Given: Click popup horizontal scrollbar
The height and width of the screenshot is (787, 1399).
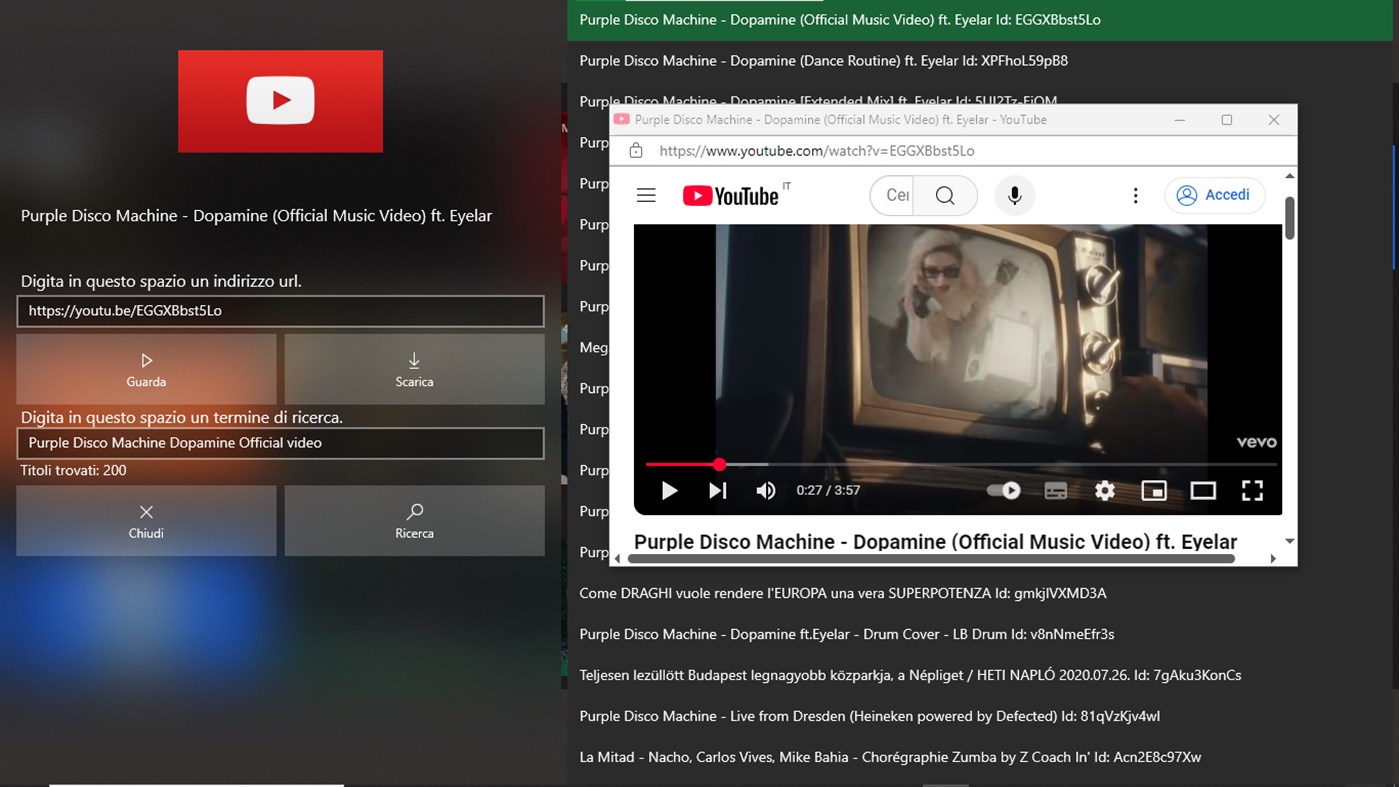Looking at the screenshot, I should [x=933, y=559].
